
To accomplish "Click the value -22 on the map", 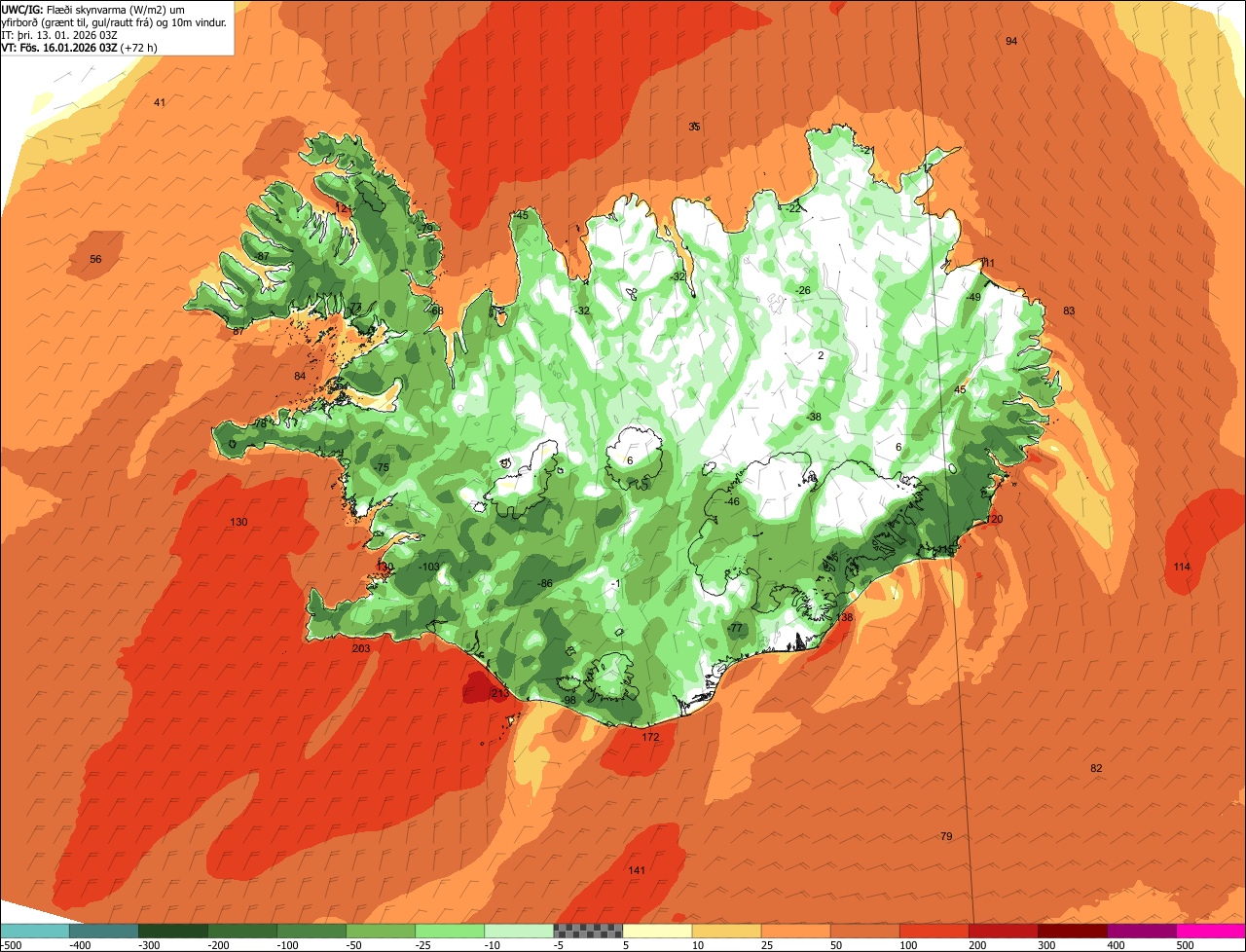I will pyautogui.click(x=793, y=208).
